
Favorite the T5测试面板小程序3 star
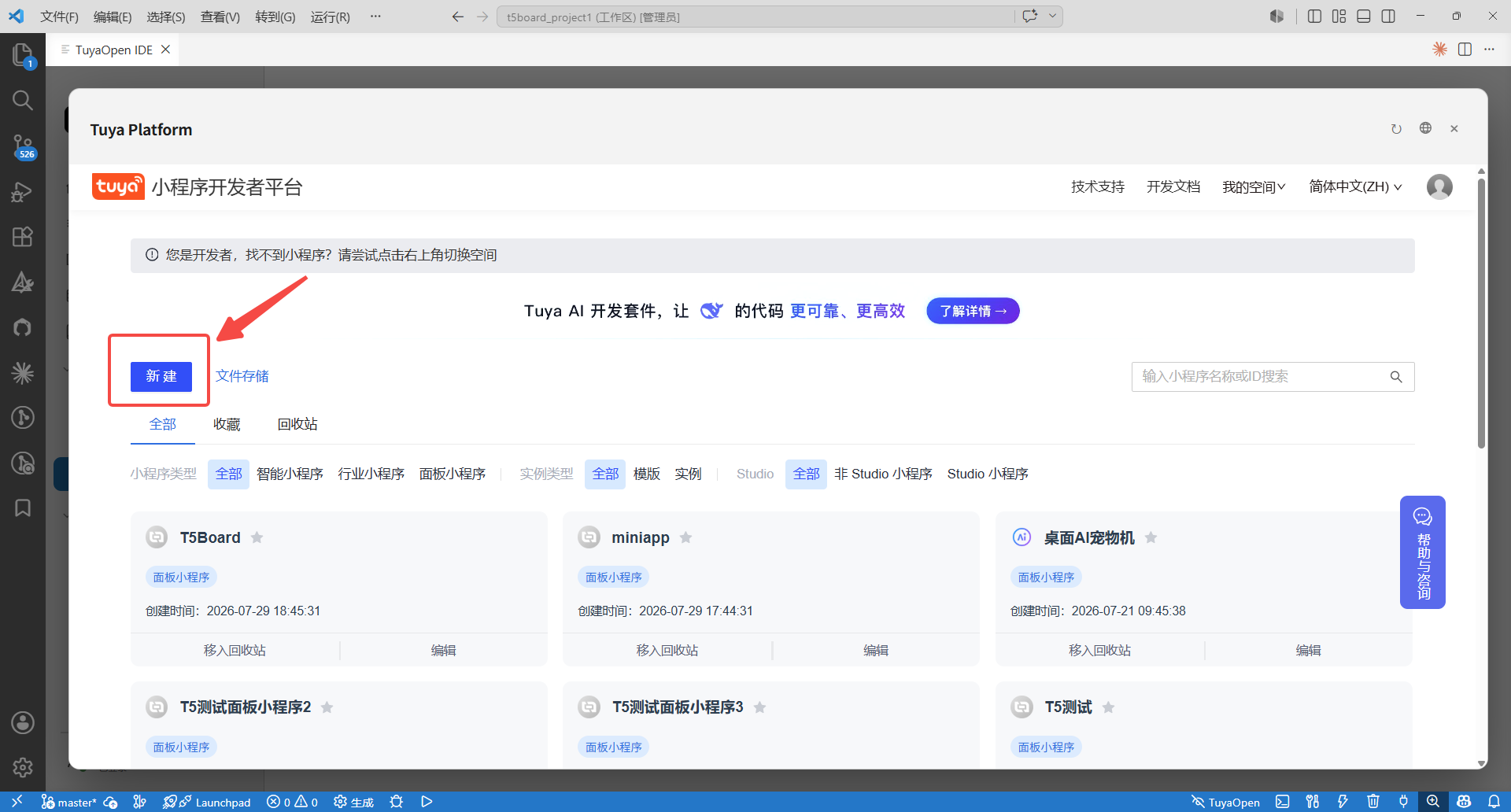tap(759, 707)
